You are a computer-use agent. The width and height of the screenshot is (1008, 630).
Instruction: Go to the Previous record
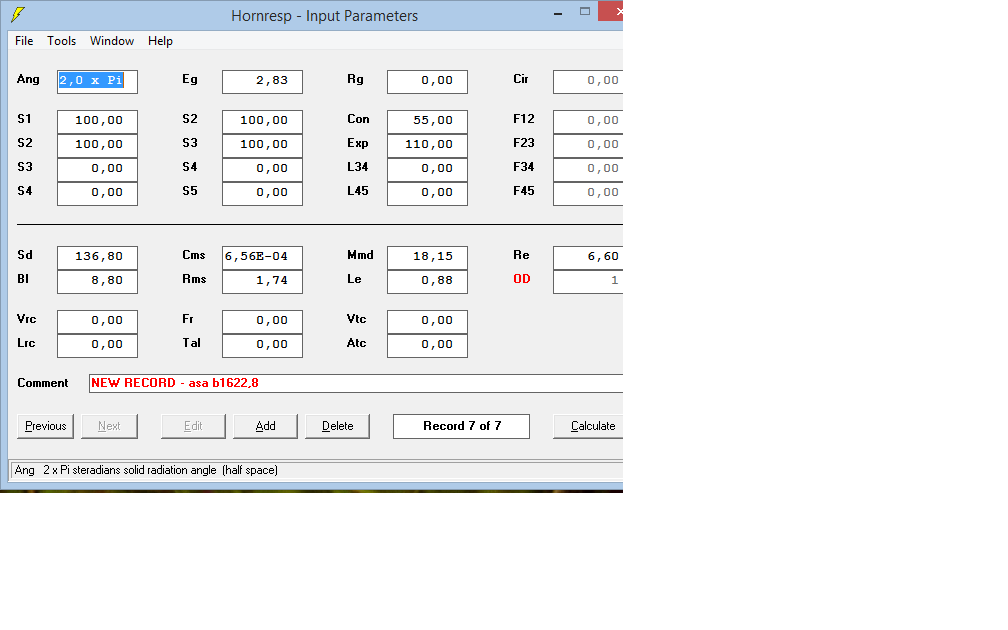click(45, 426)
